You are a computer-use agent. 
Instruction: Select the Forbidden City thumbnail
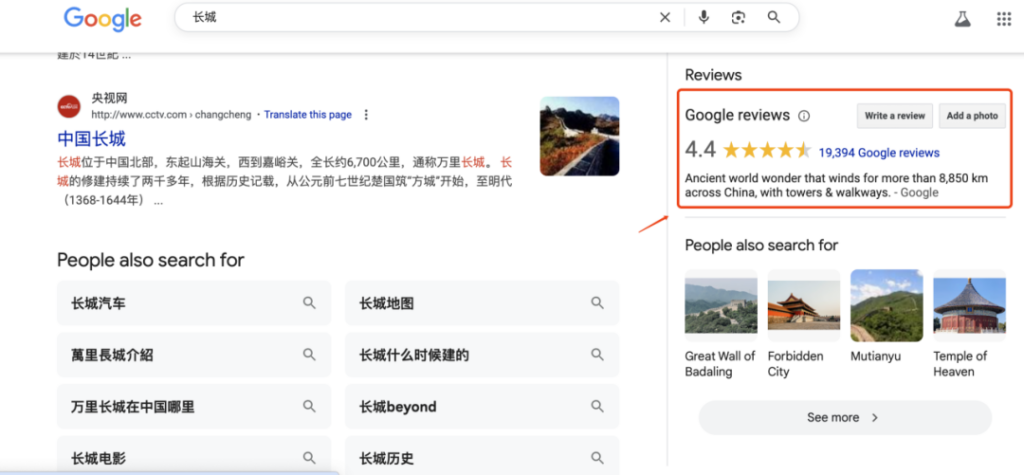(x=803, y=306)
